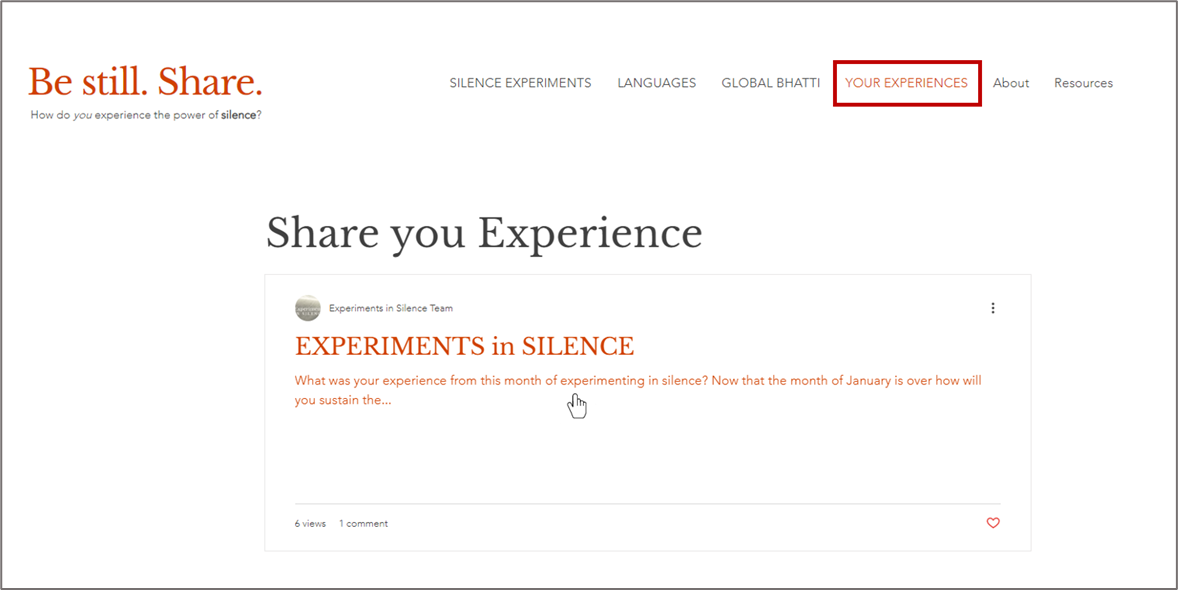The width and height of the screenshot is (1178, 590).
Task: Click the 'How do you experience' tagline
Action: [x=146, y=115]
